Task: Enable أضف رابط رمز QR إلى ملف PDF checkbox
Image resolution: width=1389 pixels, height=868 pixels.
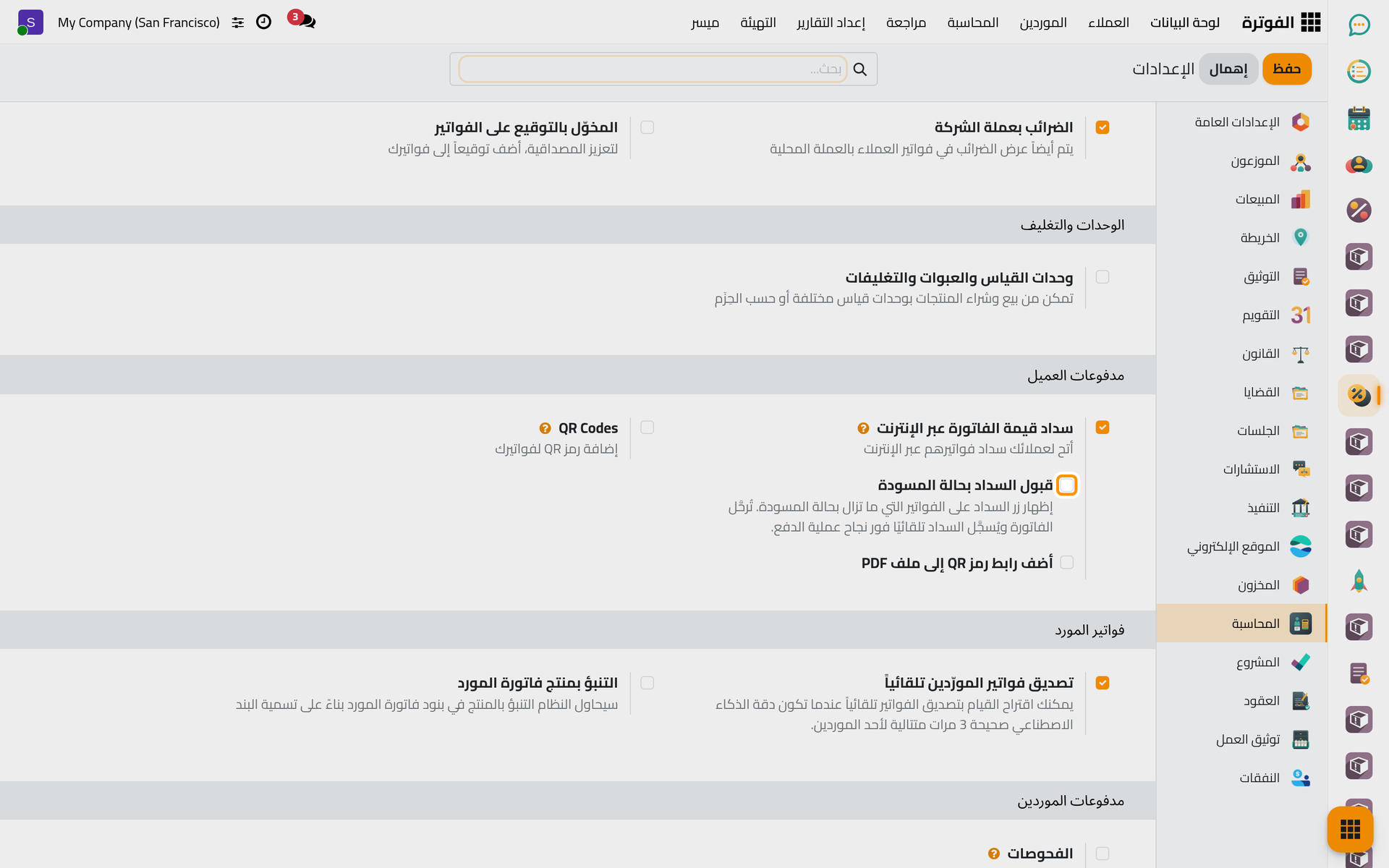Action: (1067, 562)
